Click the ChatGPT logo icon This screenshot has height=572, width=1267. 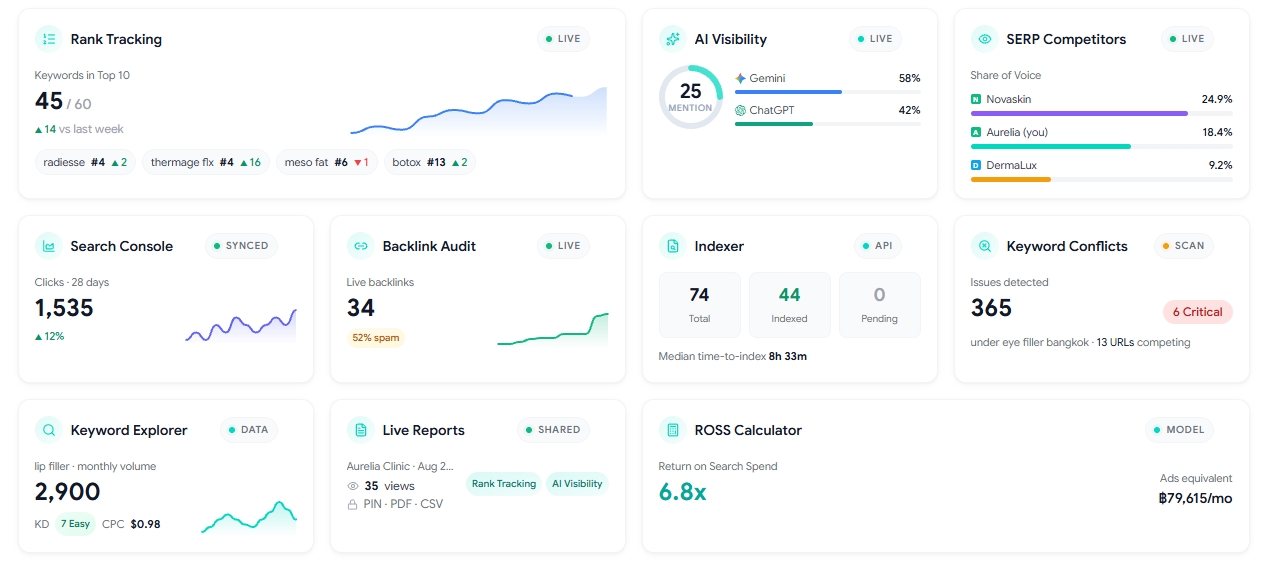tap(740, 110)
